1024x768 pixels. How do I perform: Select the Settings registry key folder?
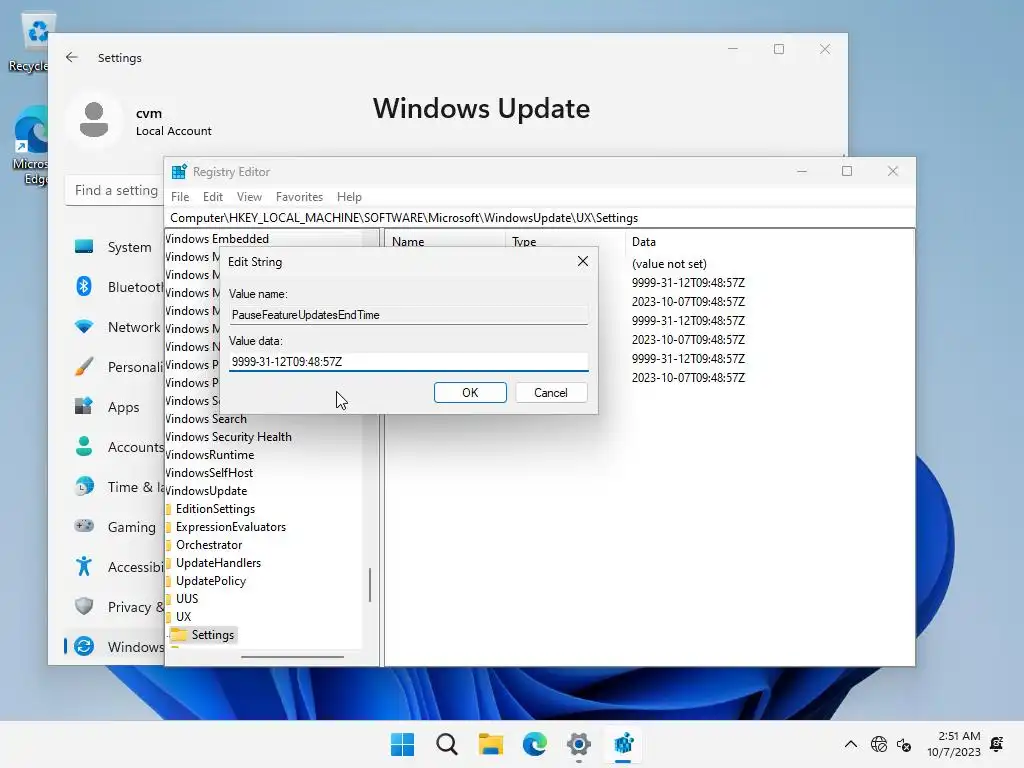click(202, 635)
